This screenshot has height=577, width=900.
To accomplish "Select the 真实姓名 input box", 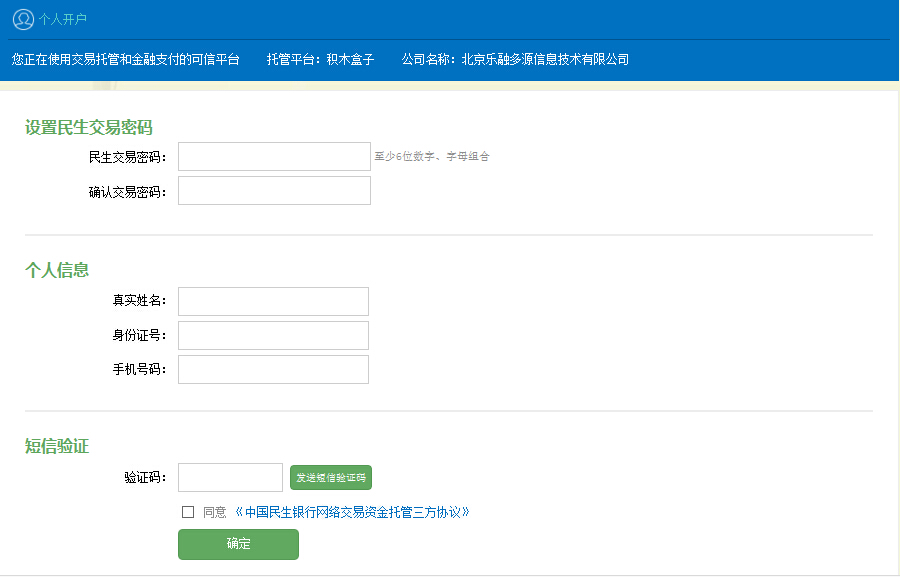I will coord(273,302).
